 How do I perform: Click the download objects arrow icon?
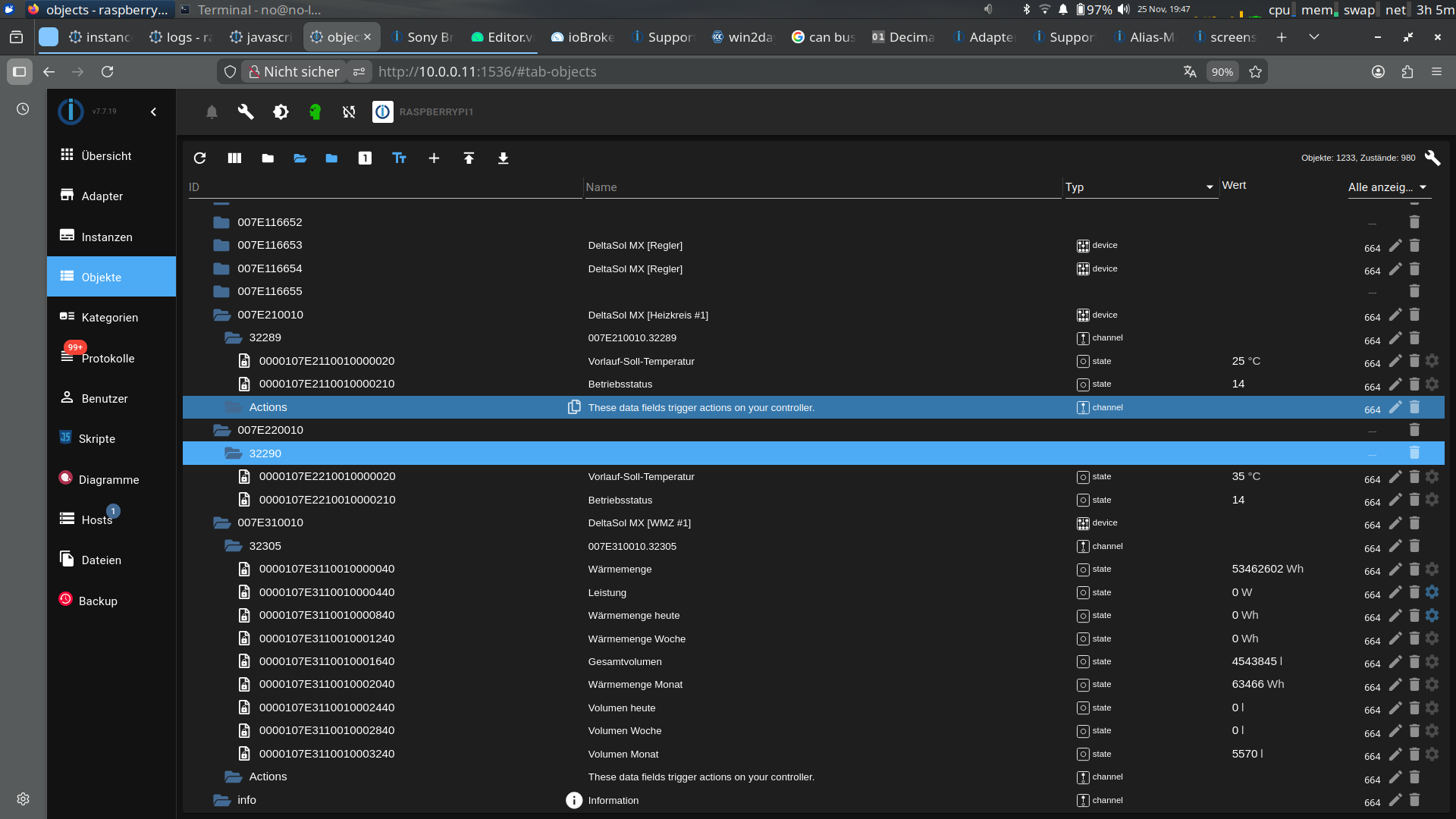503,158
